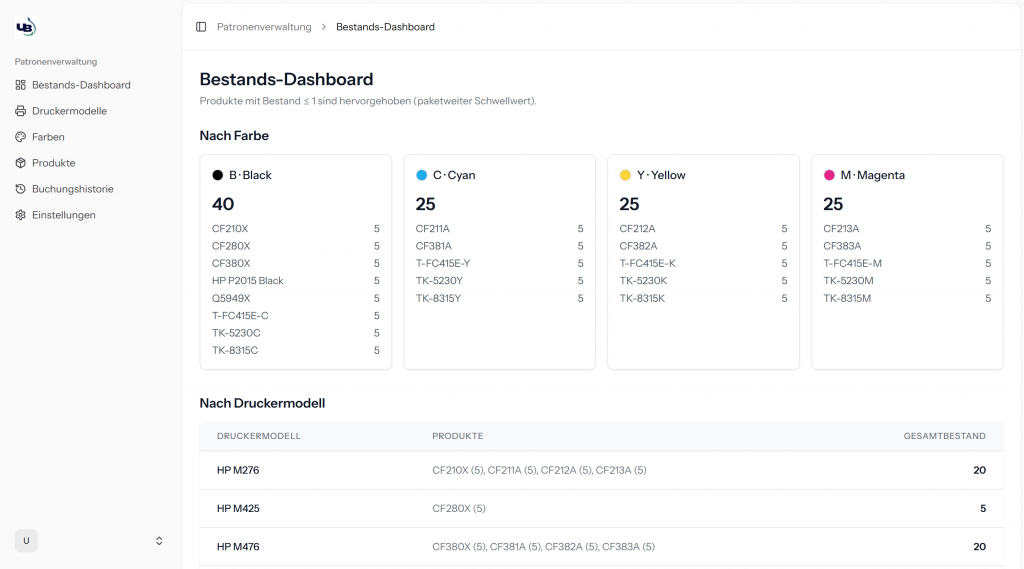Expand the user menu chevron

point(159,541)
